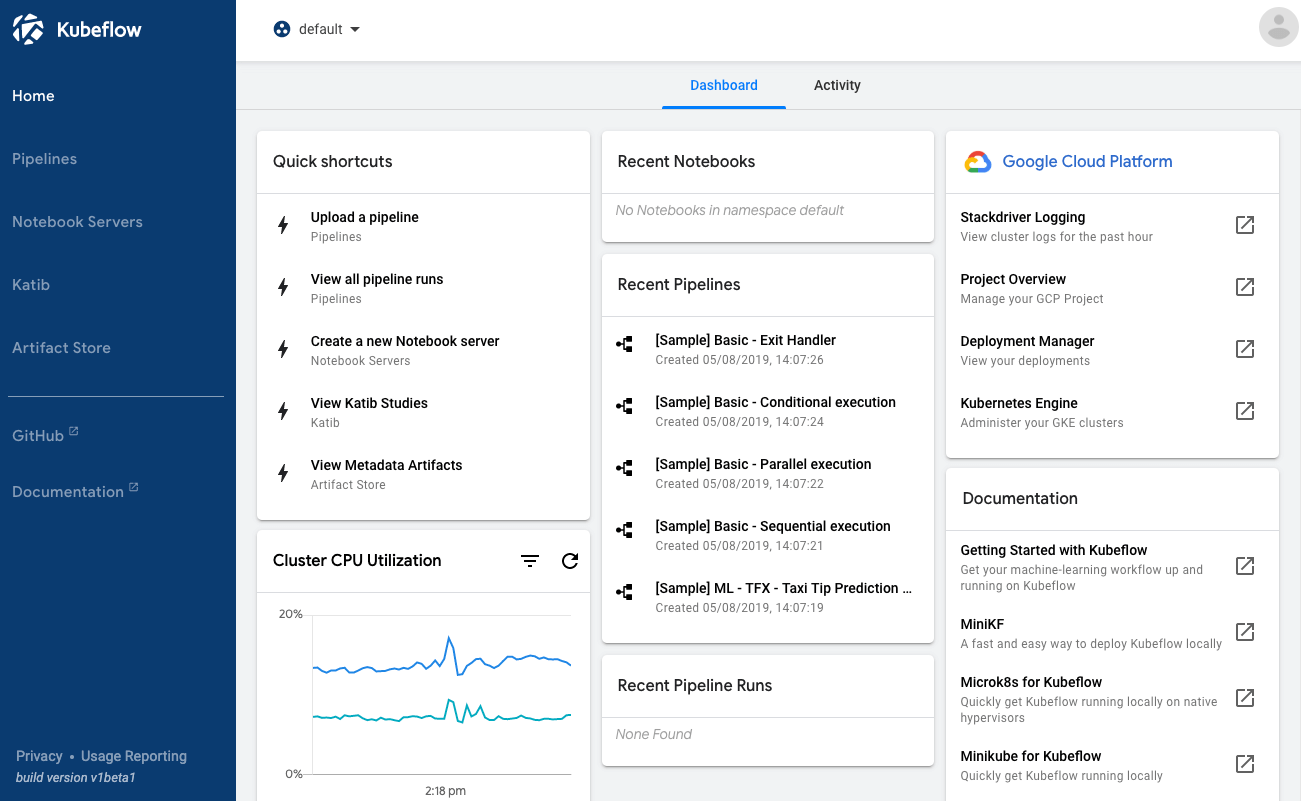Click the namespace icon beside default
Screen dimensions: 1301x801
(282, 29)
